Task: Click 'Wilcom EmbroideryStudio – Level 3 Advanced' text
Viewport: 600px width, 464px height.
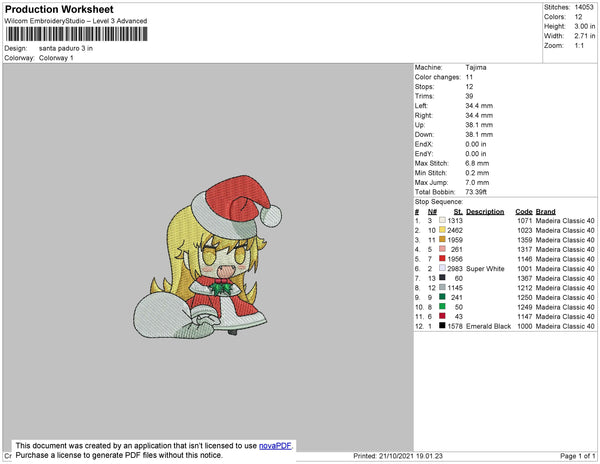Action: [x=76, y=21]
